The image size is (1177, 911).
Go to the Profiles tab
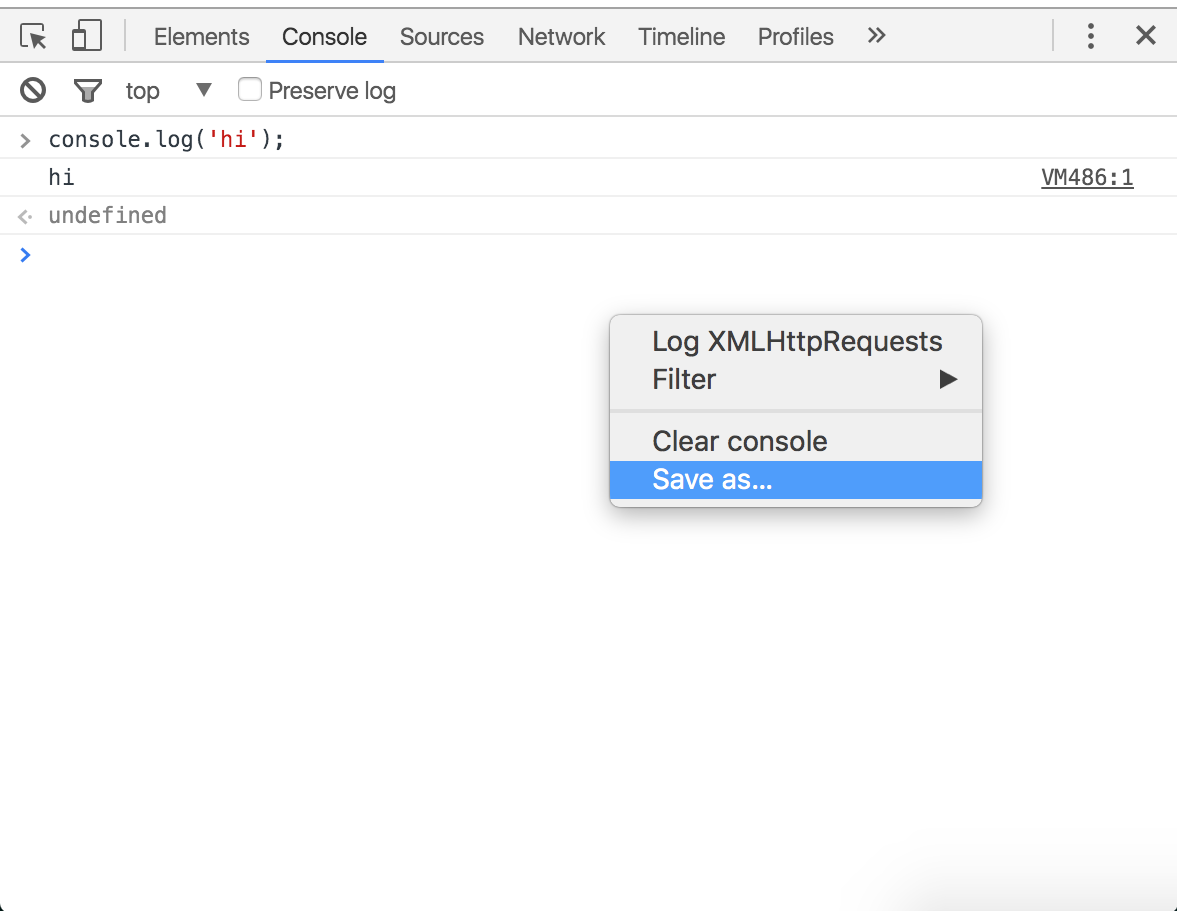[795, 37]
